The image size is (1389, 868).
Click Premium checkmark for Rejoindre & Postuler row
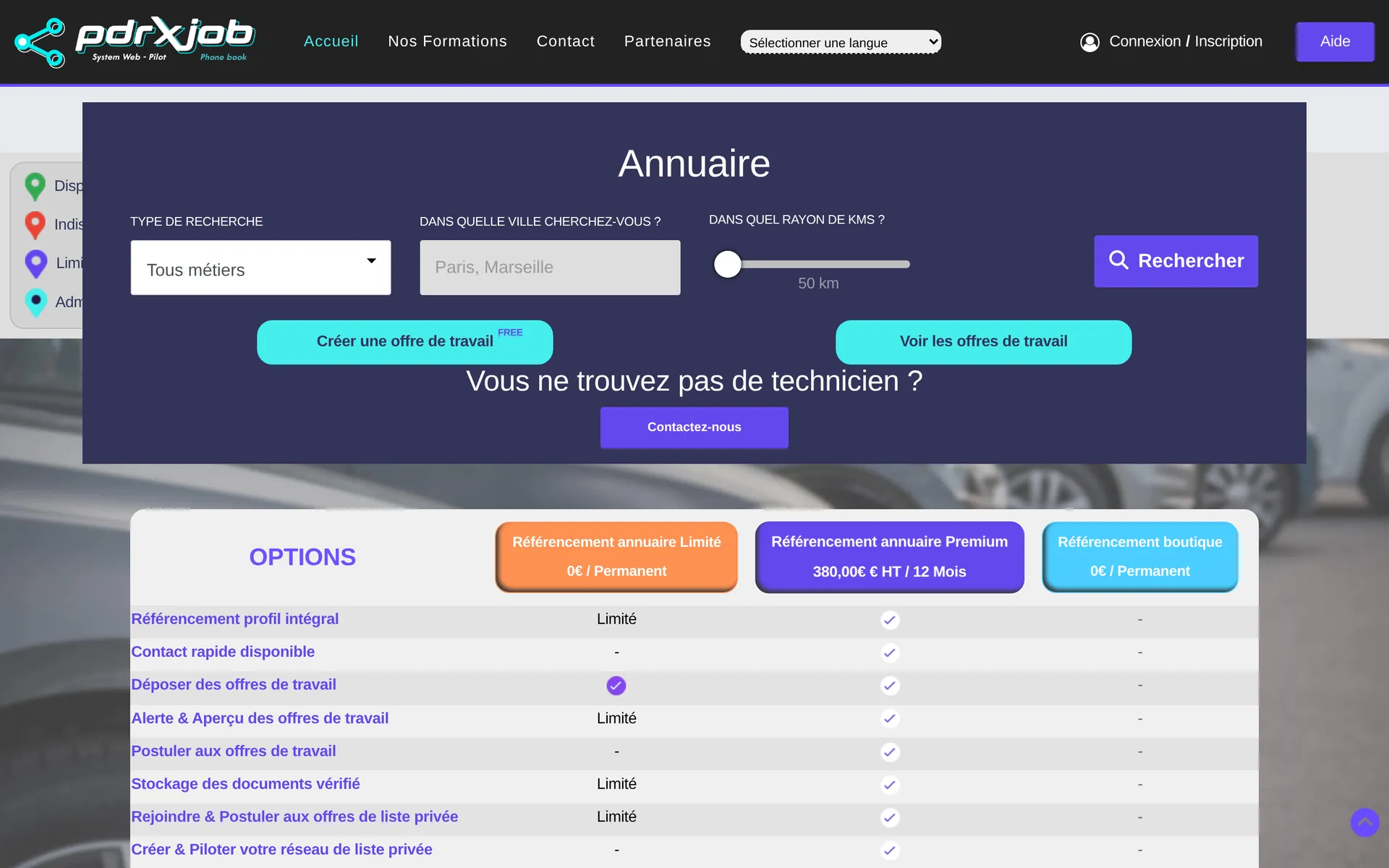coord(890,817)
